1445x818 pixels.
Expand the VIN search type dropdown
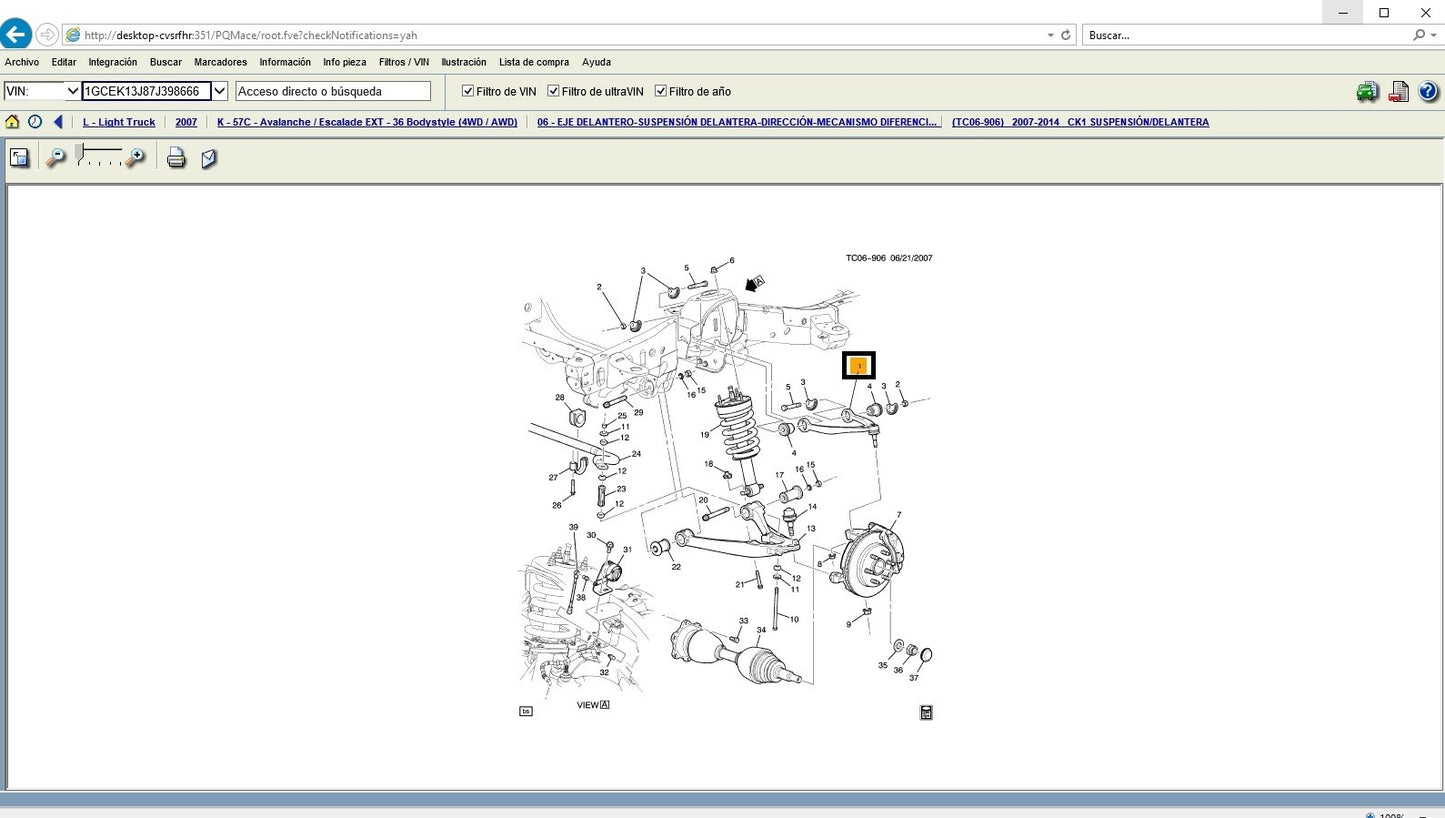pyautogui.click(x=72, y=91)
